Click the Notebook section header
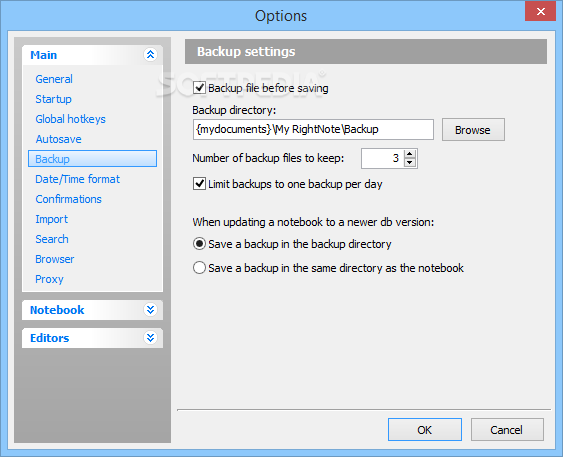This screenshot has width=563, height=457. (x=92, y=310)
